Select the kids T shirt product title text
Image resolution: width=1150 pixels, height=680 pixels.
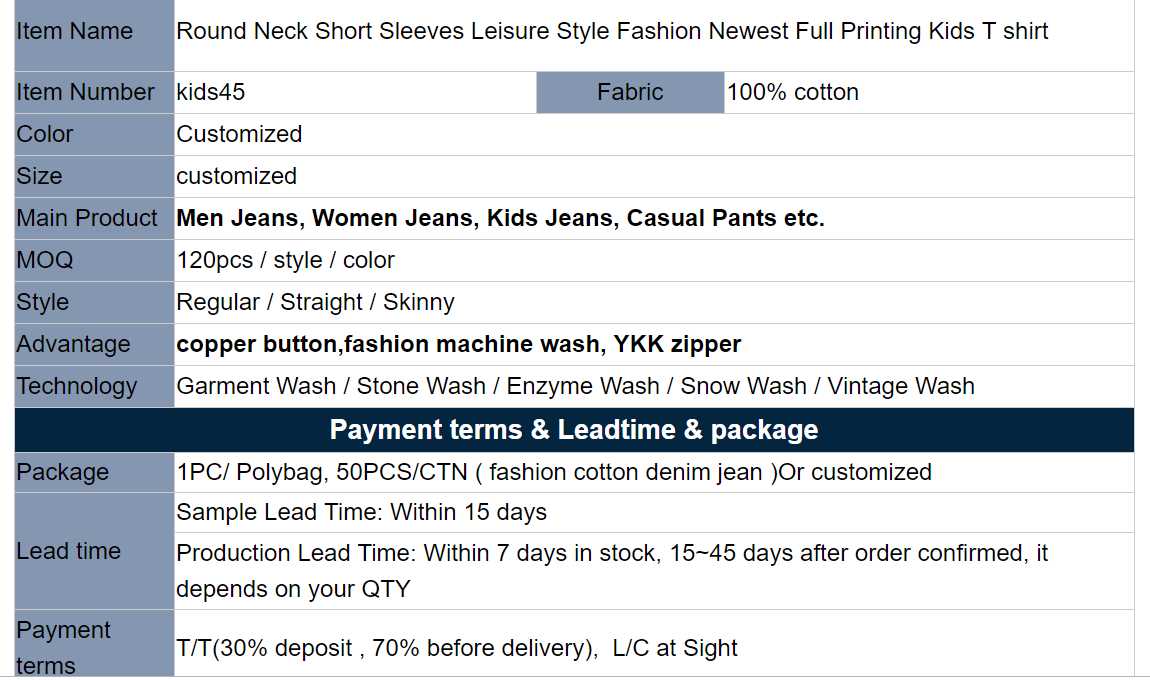pyautogui.click(x=612, y=32)
